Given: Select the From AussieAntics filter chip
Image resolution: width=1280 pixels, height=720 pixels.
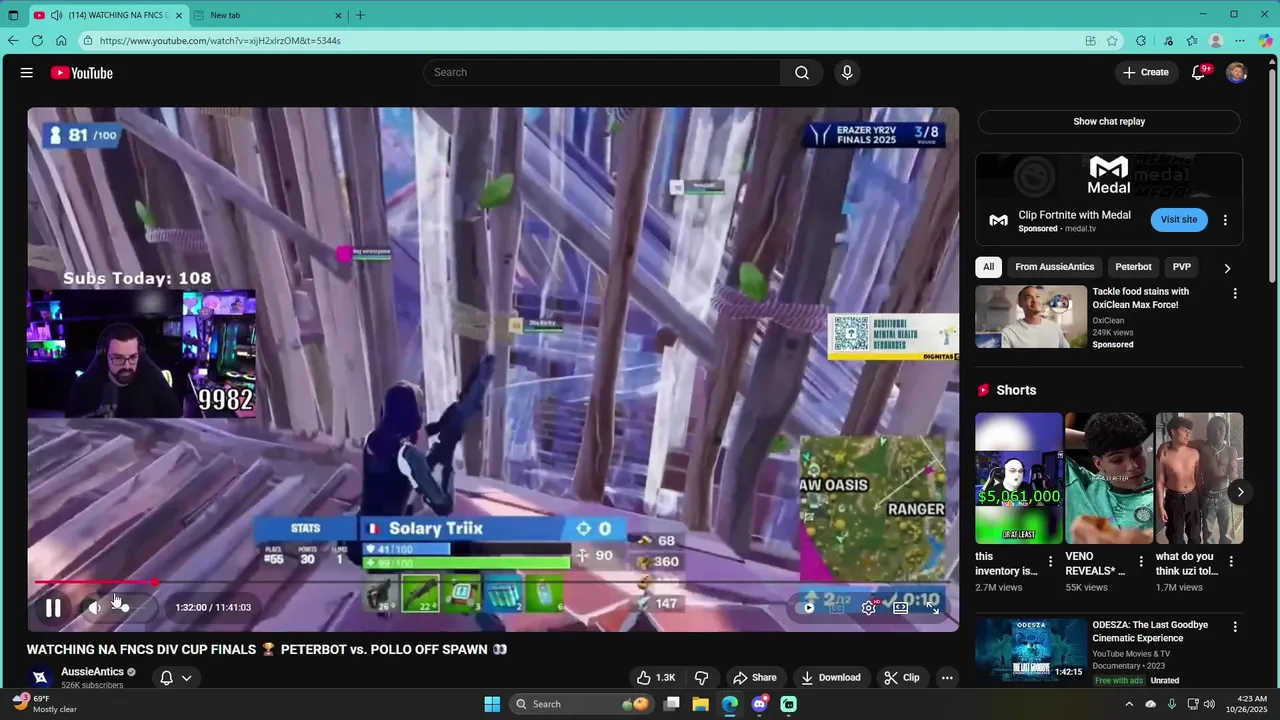Looking at the screenshot, I should [1055, 267].
